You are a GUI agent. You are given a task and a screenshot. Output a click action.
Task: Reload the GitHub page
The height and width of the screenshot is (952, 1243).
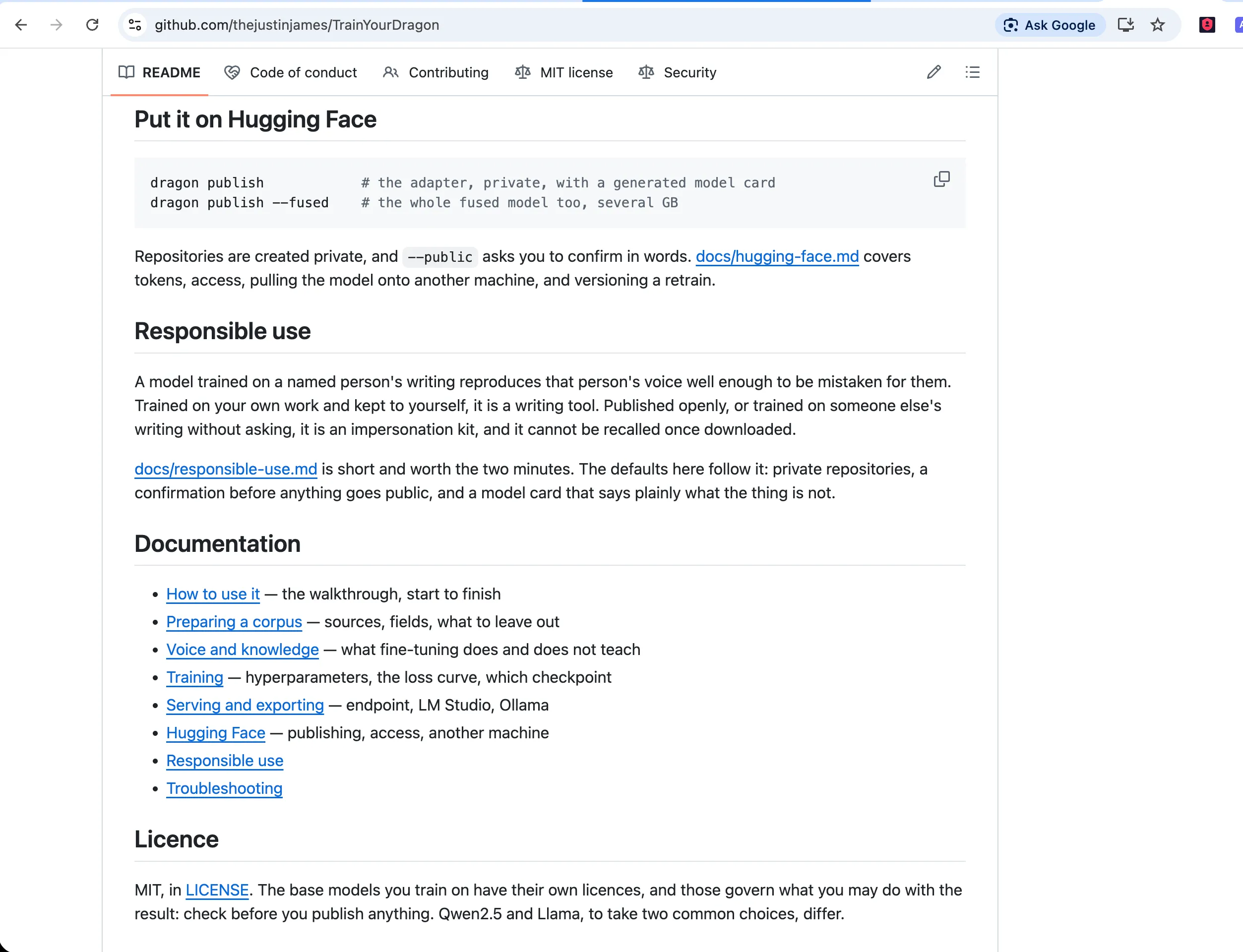pos(92,25)
